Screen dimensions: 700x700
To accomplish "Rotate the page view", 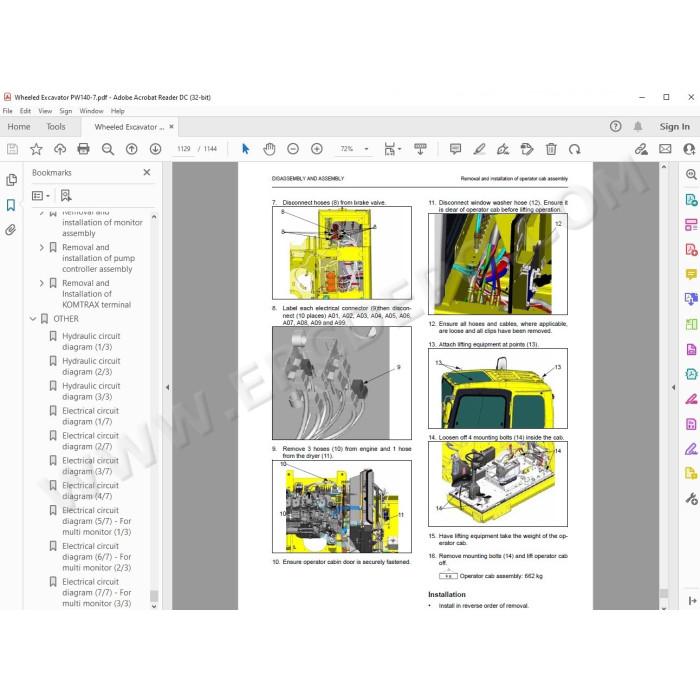I will (x=575, y=149).
